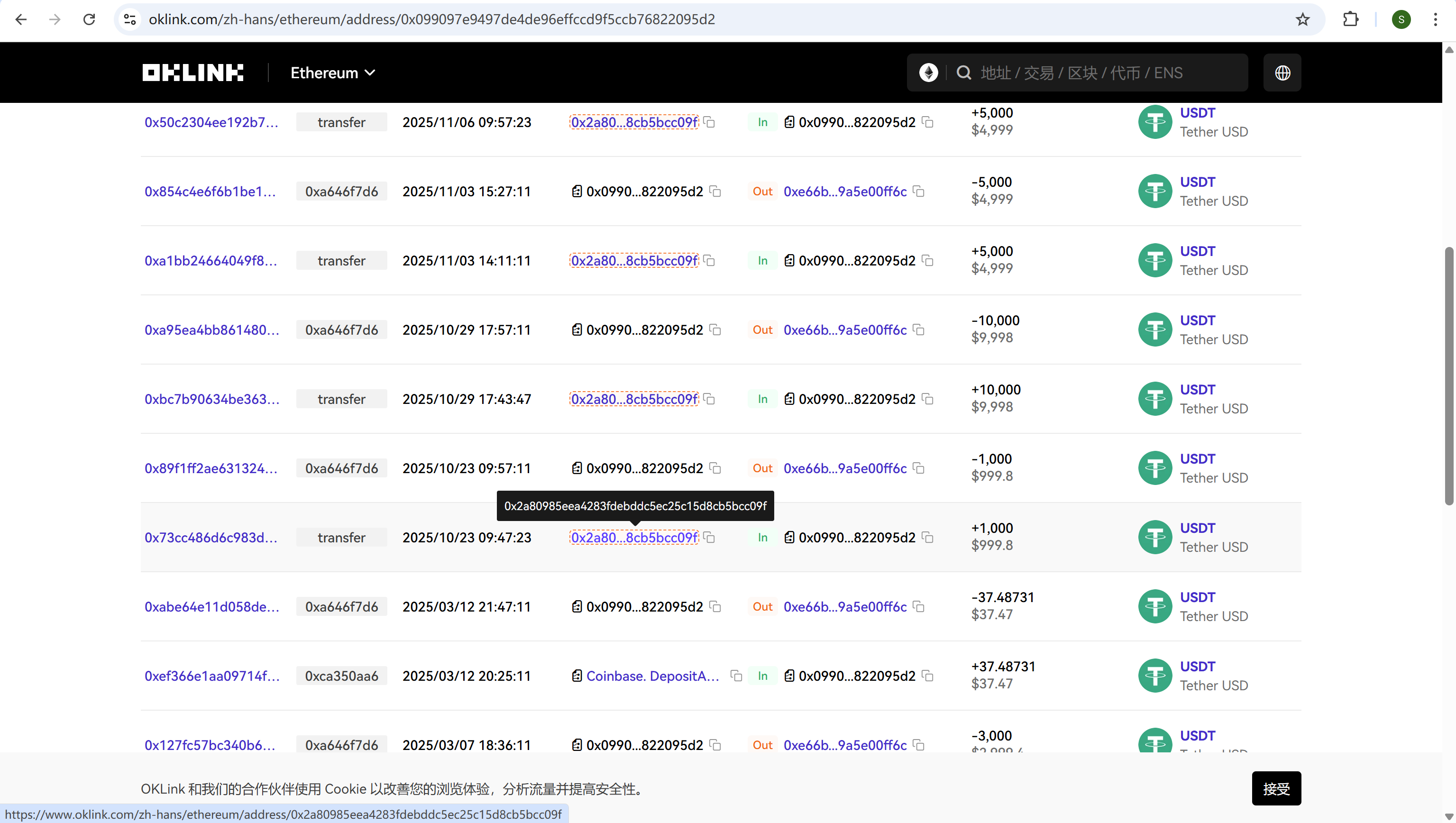Accept cookies with the 接受 button

pyautogui.click(x=1276, y=788)
